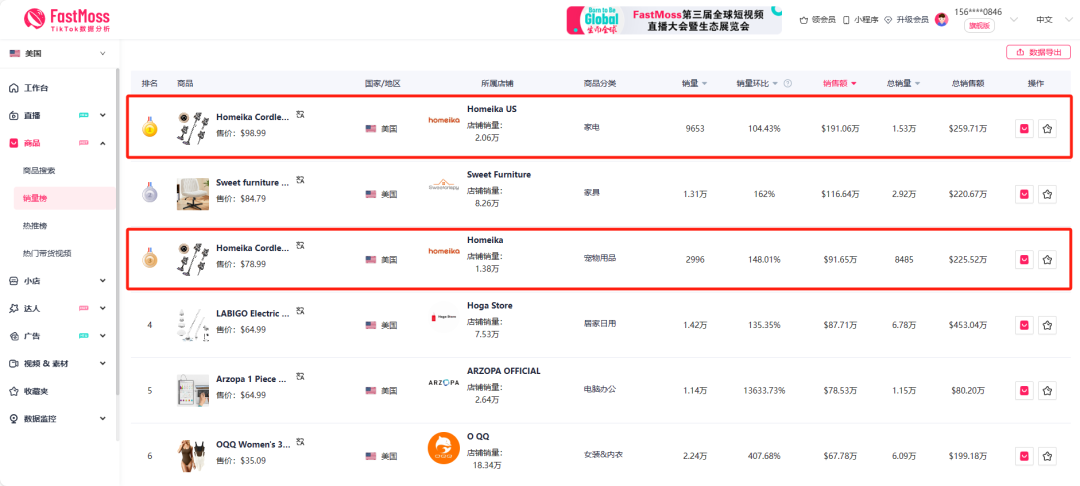The height and width of the screenshot is (486, 1080).
Task: Click the 数据导出 export button
Action: point(1038,52)
